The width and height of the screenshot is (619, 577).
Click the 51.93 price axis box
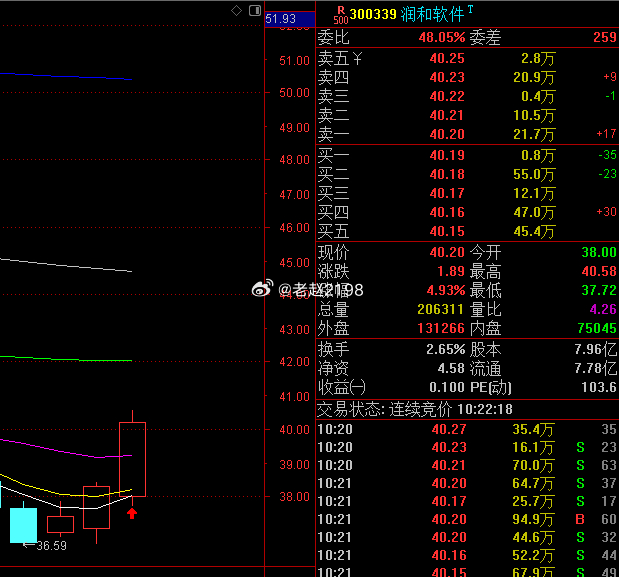click(x=290, y=19)
